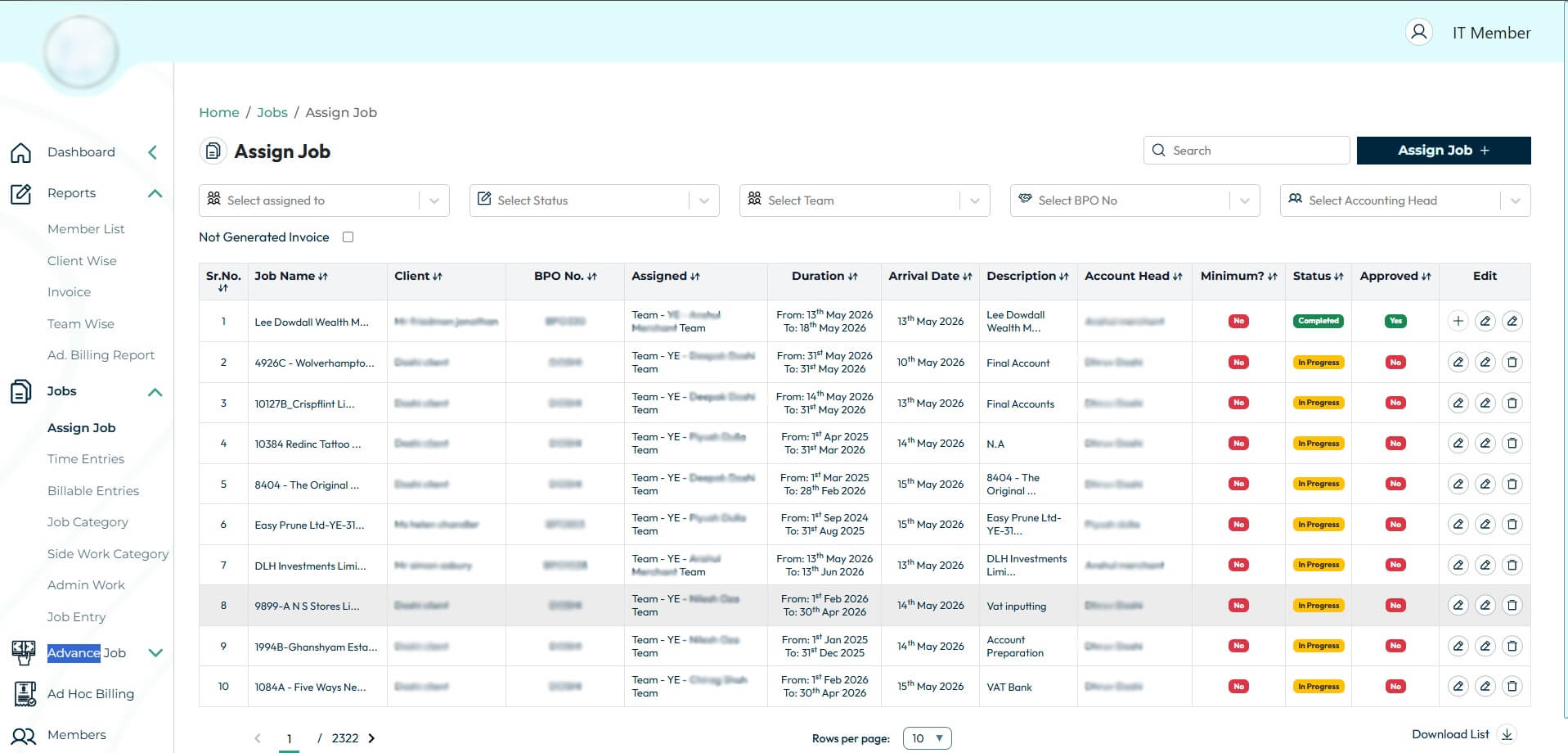Delete the 10127B_Crispflint job with trash icon
Image resolution: width=1568 pixels, height=753 pixels.
1512,403
